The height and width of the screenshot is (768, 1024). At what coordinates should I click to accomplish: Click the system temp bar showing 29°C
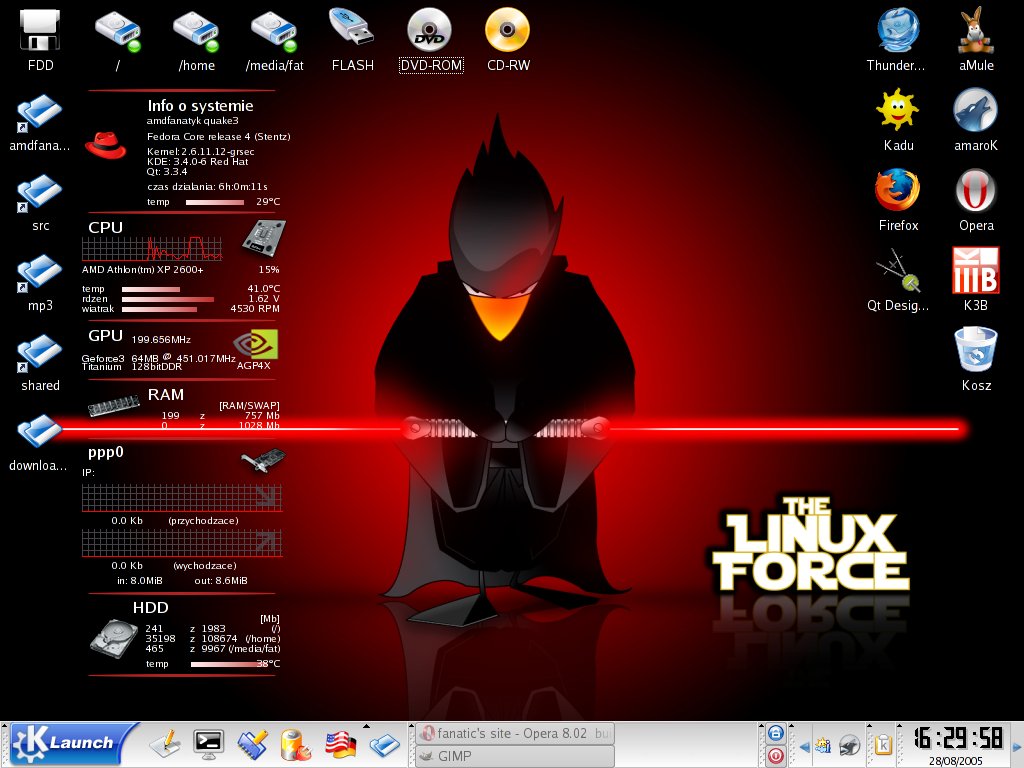(x=215, y=202)
